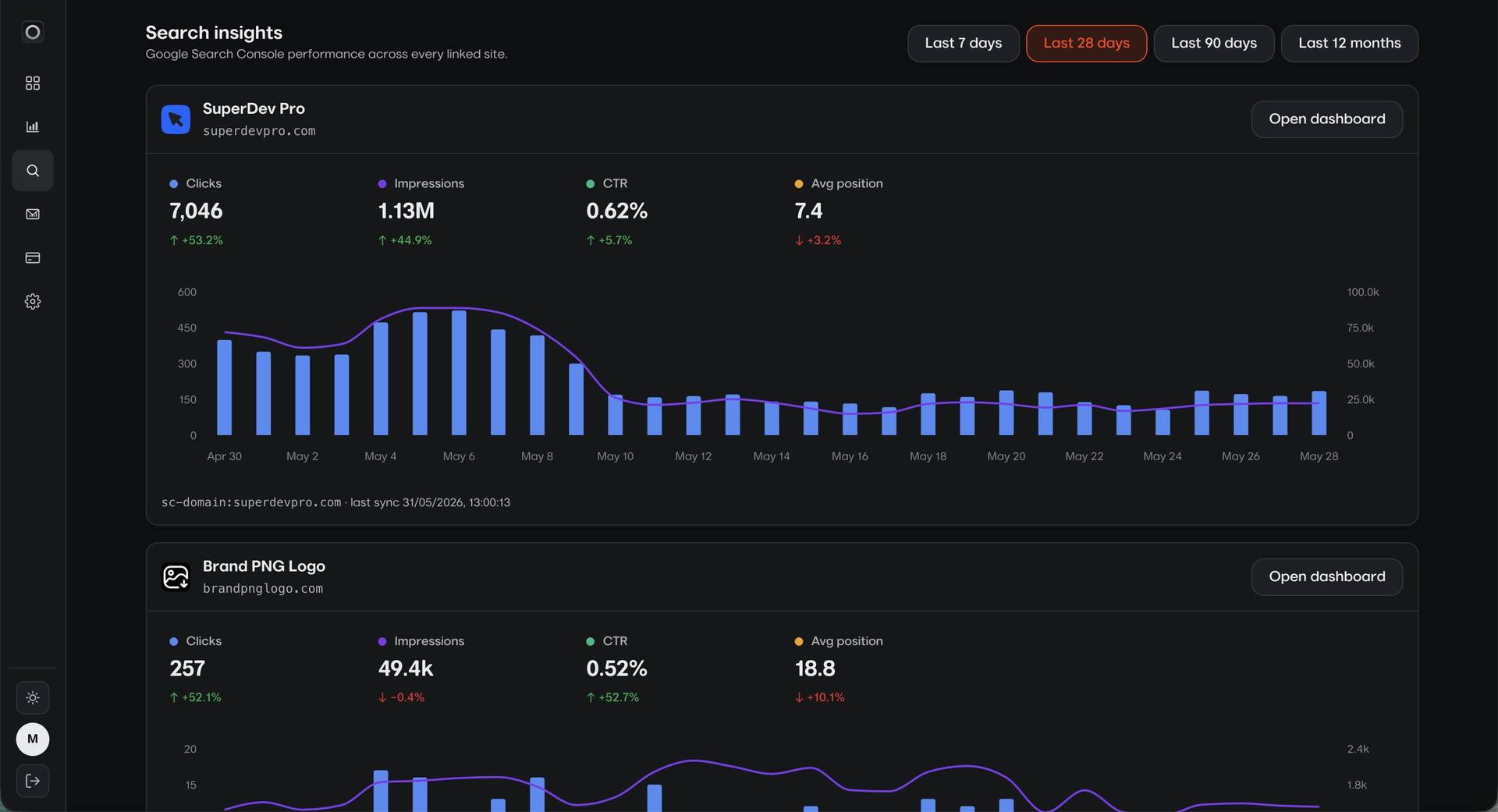
Task: Click the Search insights heading
Action: click(214, 33)
